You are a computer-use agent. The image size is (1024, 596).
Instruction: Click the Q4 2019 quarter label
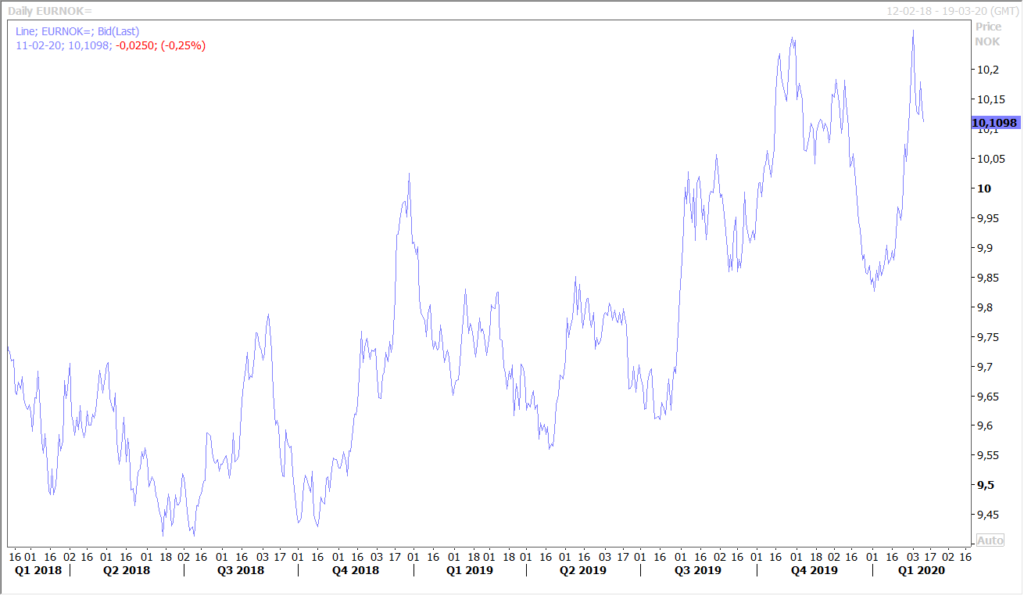click(814, 570)
